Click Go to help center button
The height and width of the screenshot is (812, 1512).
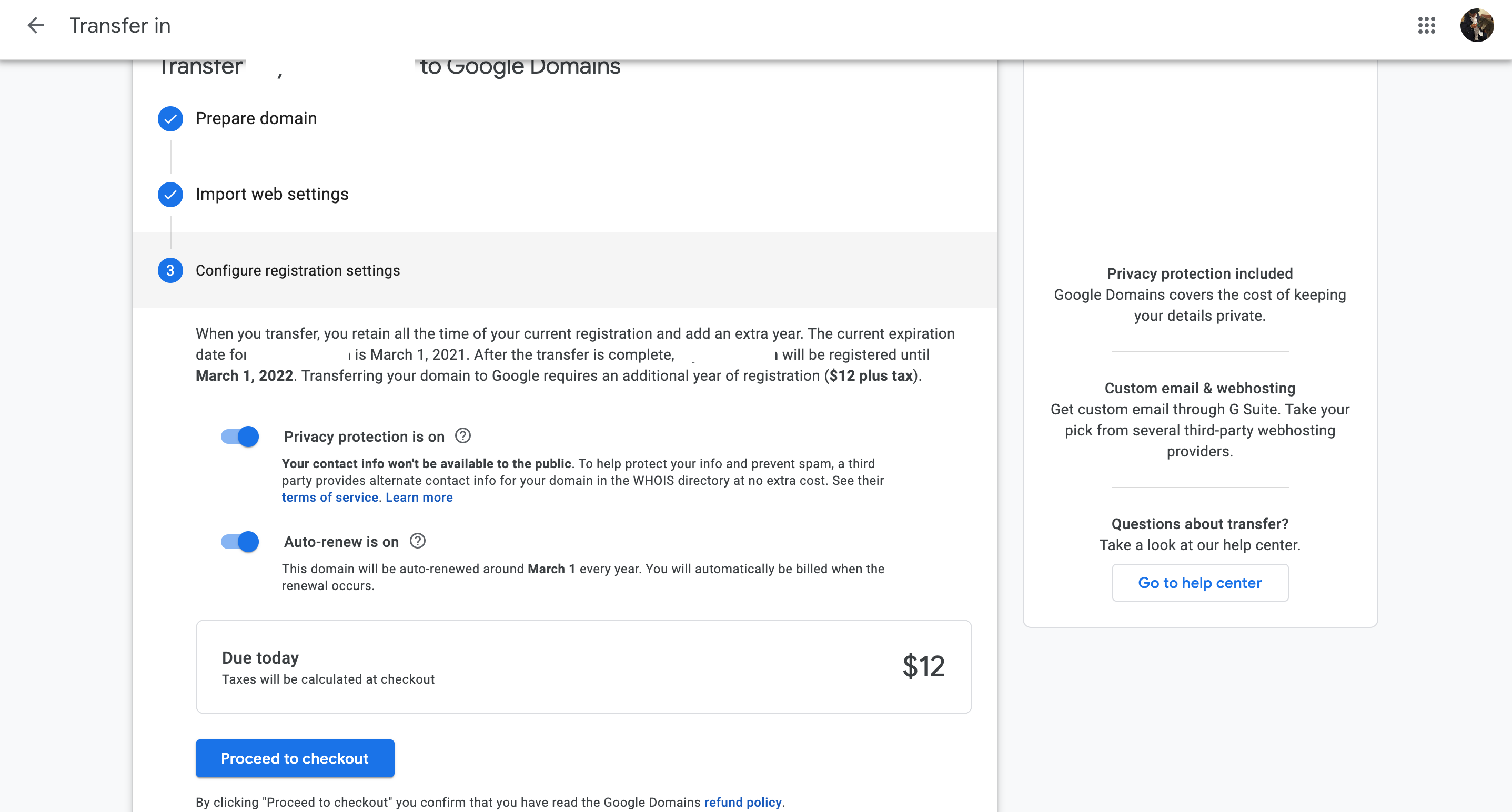[x=1199, y=583]
